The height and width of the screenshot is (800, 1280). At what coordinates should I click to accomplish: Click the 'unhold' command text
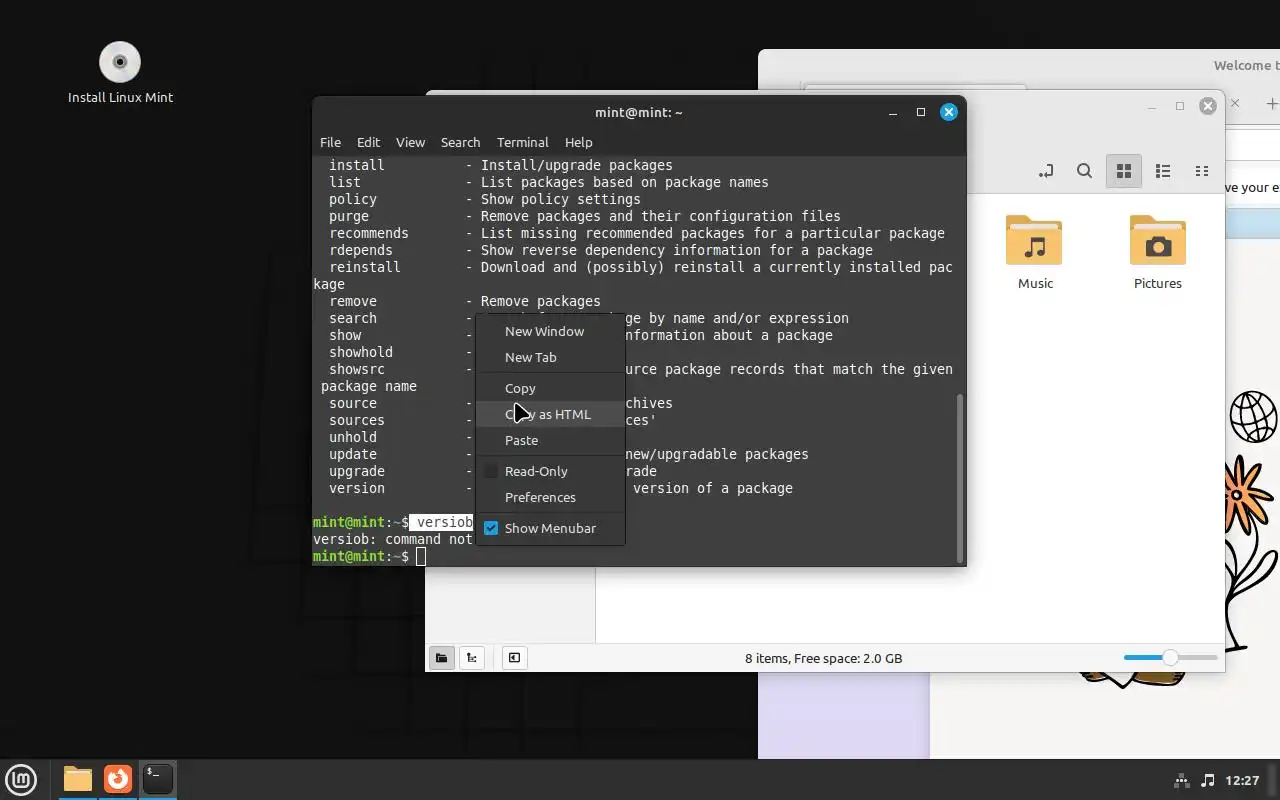[353, 437]
